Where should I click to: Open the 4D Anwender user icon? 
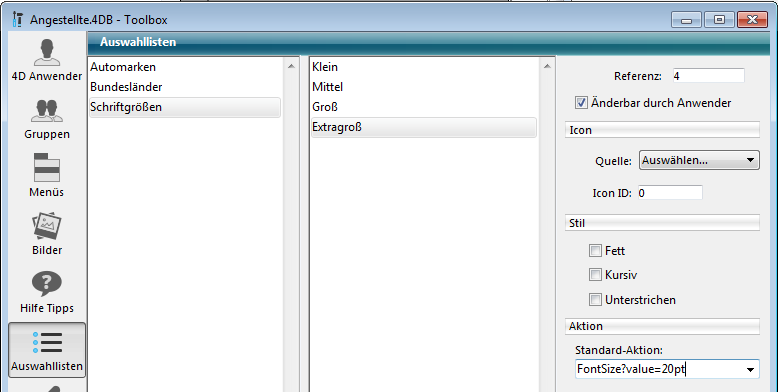[47, 53]
